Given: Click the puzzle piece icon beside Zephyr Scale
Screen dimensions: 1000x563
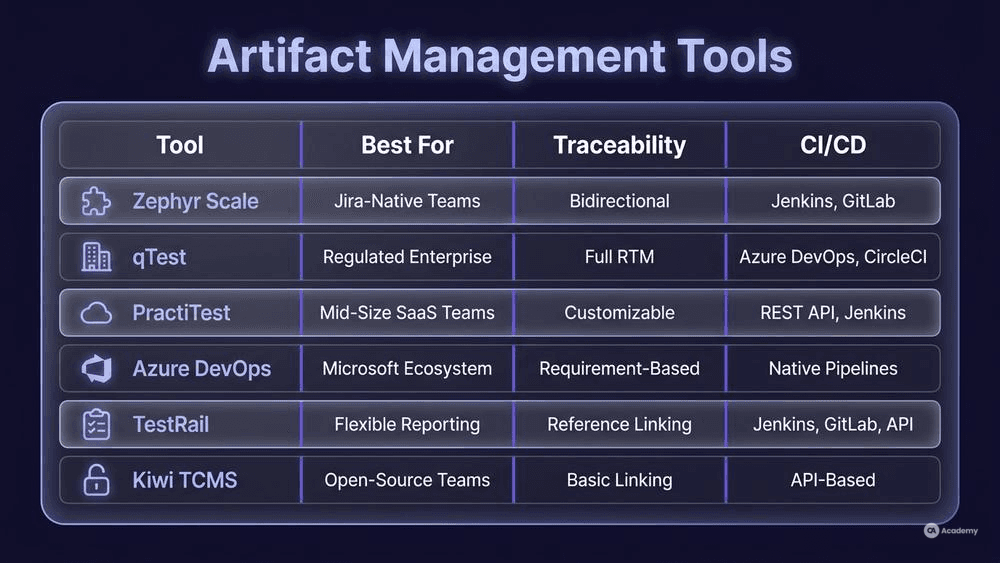Looking at the screenshot, I should (96, 201).
